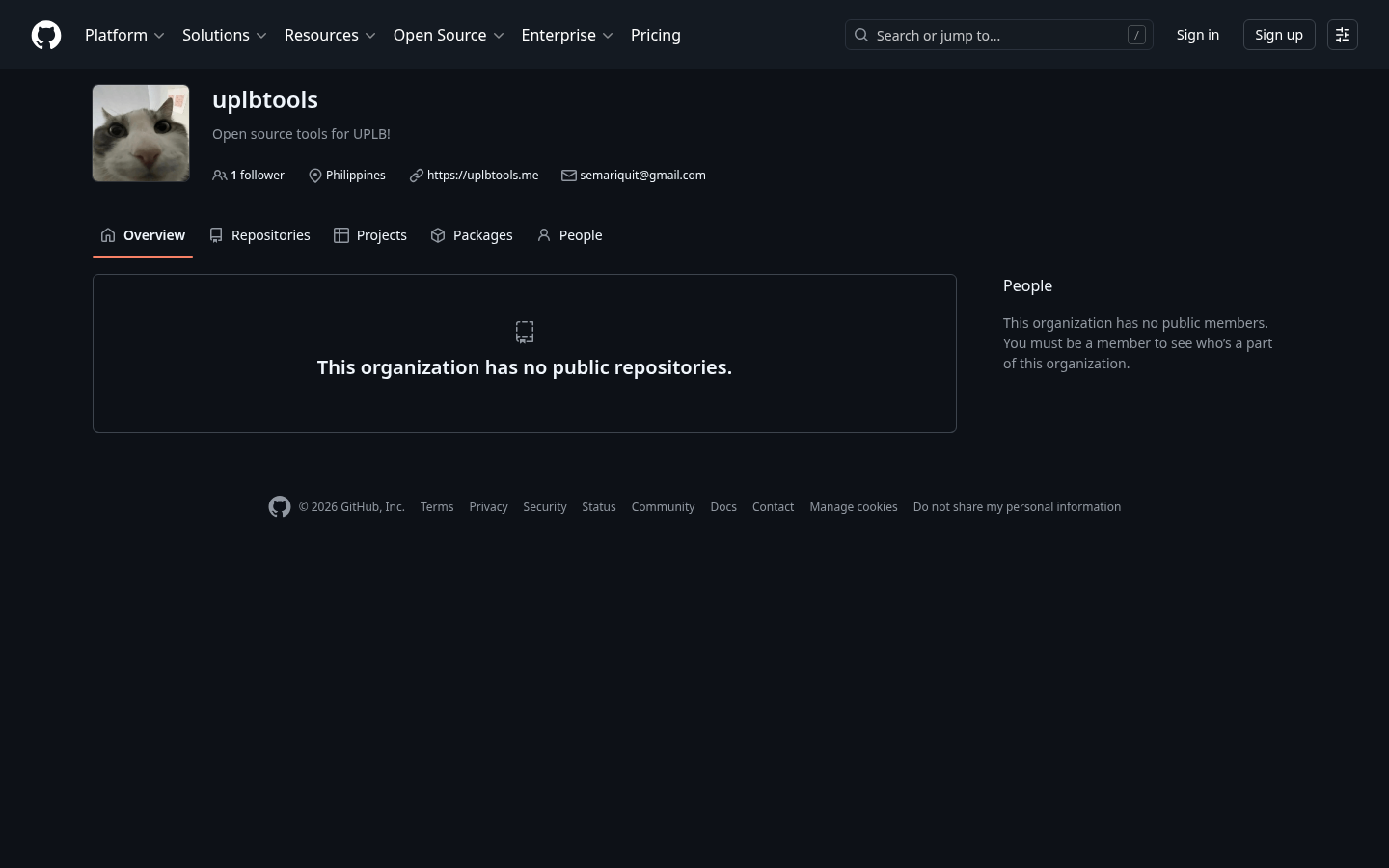Click the slash shortcut key hint
The width and height of the screenshot is (1389, 868).
click(x=1136, y=35)
